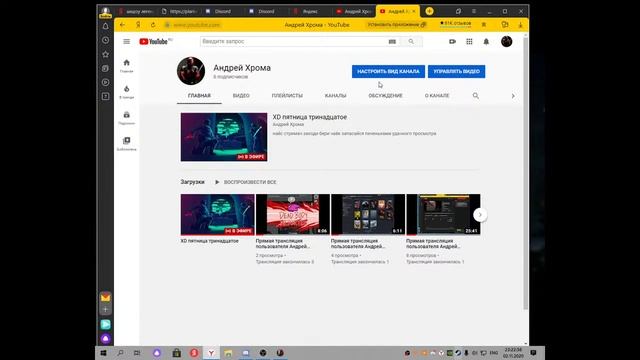Open Windows Start button
Image resolution: width=640 pixels, height=360 pixels.
pyautogui.click(x=103, y=353)
